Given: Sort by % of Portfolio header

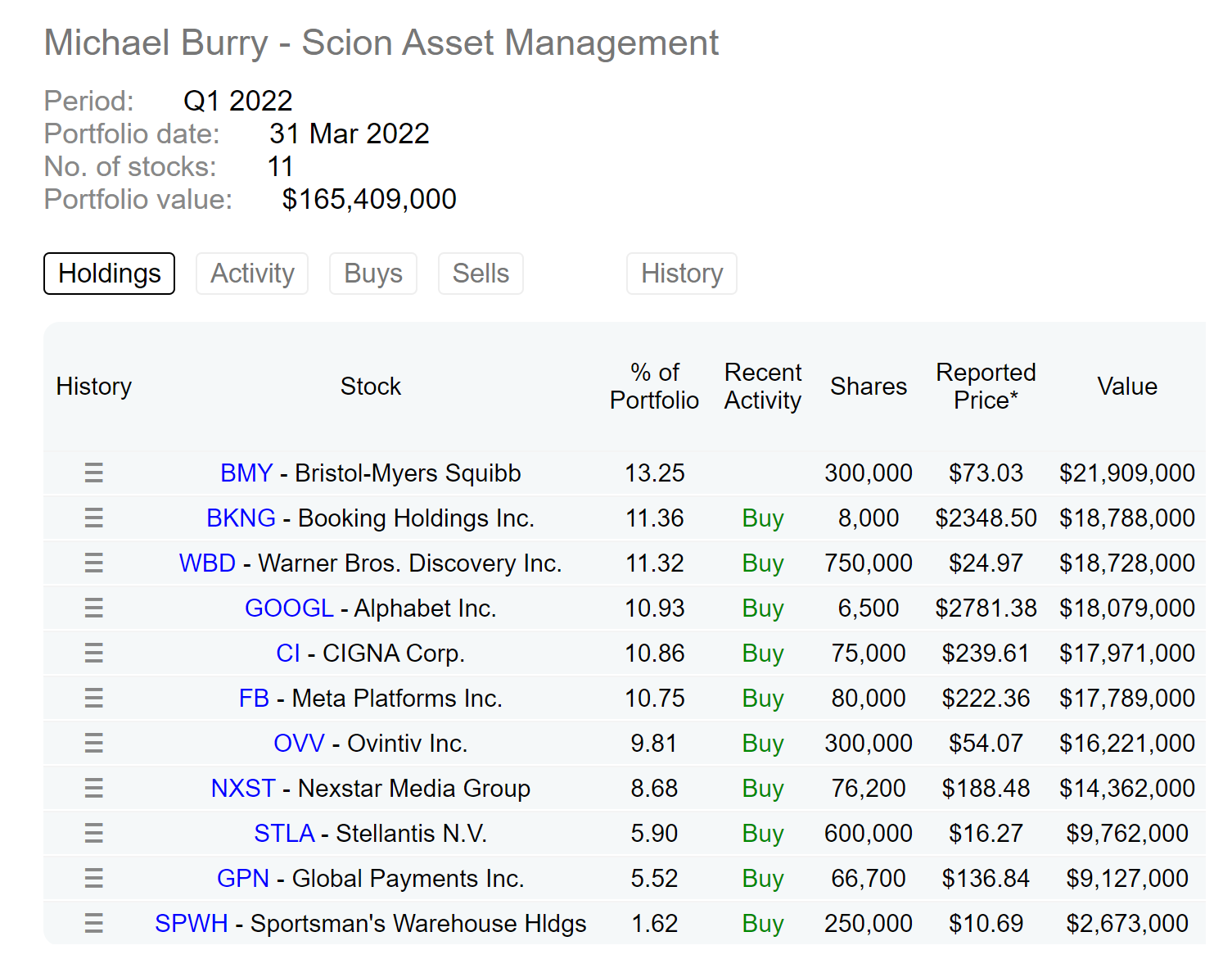Looking at the screenshot, I should tap(654, 387).
